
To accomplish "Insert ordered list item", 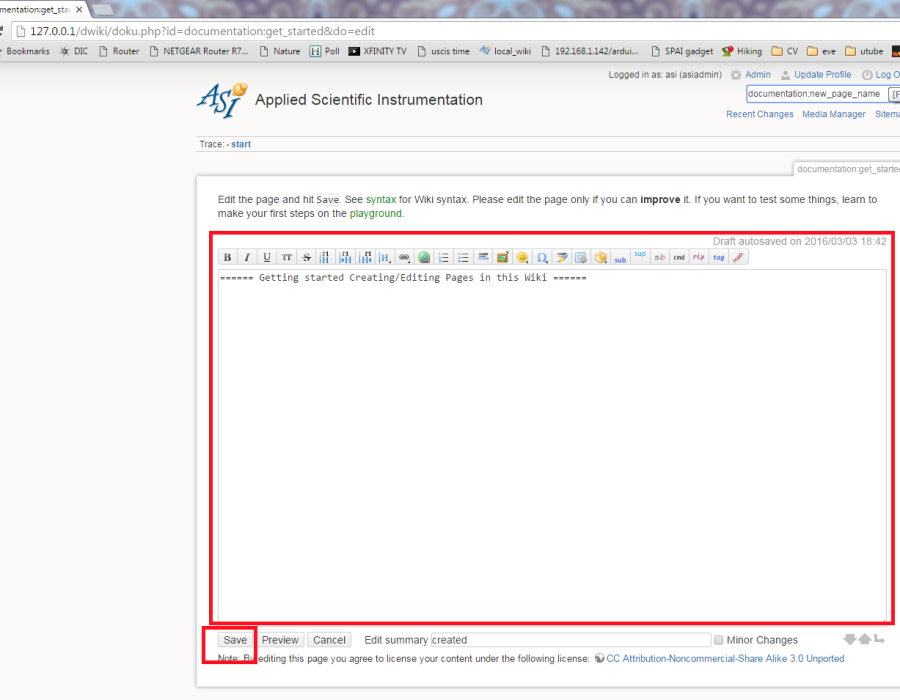I will point(443,258).
